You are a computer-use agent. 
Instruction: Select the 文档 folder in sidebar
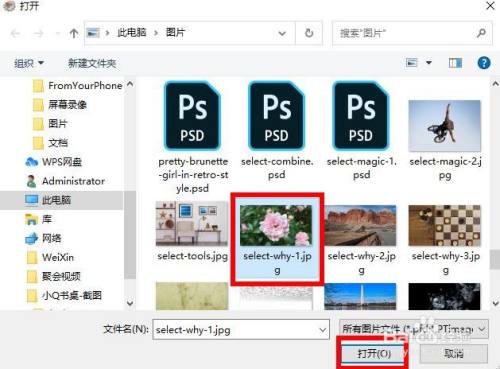pyautogui.click(x=50, y=143)
